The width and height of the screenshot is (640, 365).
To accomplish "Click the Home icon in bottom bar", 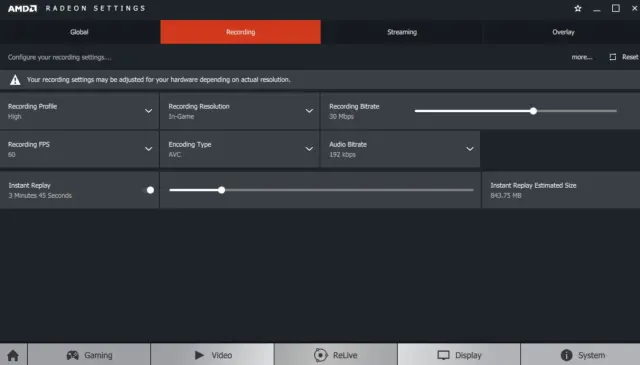I will [x=13, y=355].
